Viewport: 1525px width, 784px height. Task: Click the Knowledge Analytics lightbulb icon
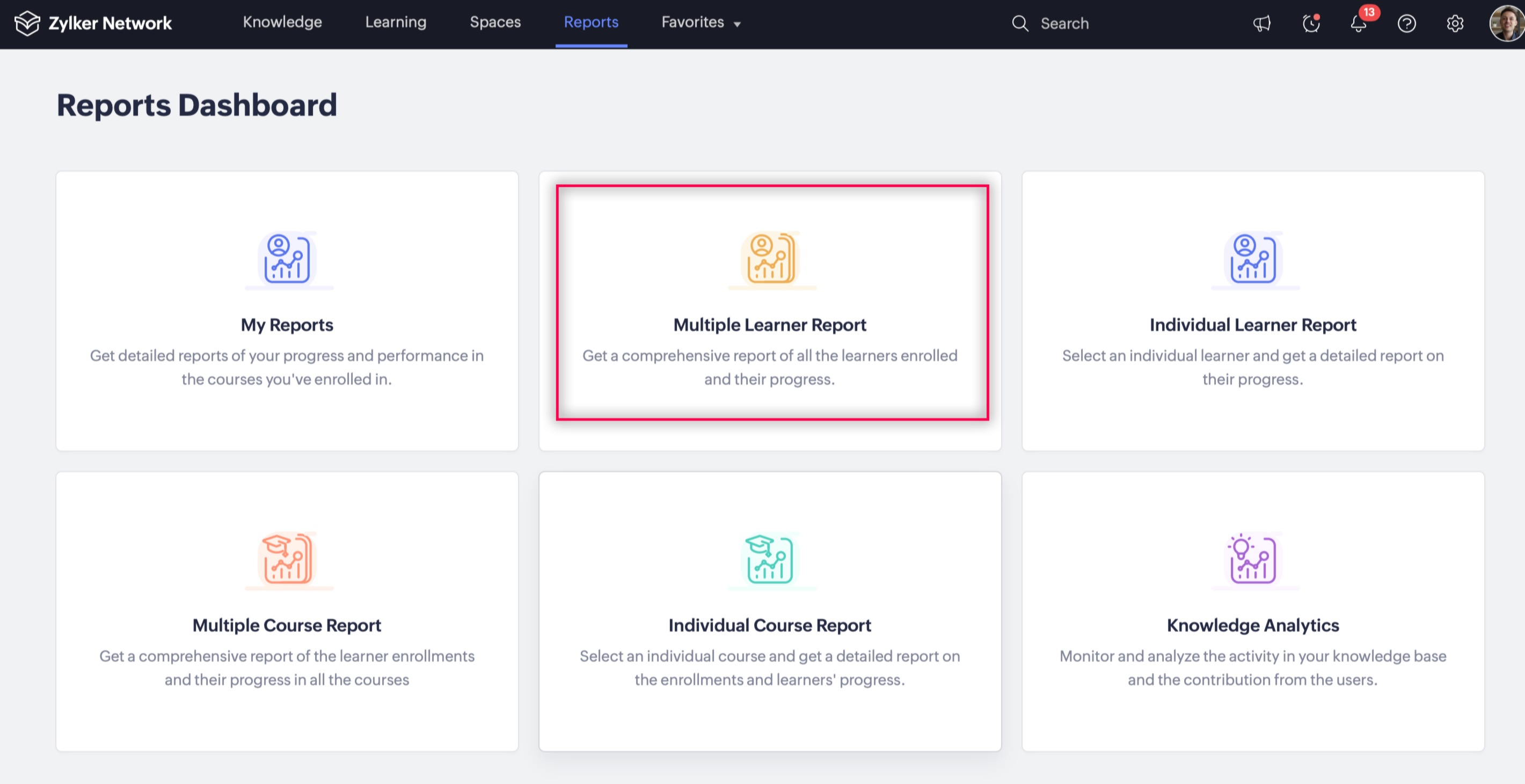pyautogui.click(x=1253, y=559)
